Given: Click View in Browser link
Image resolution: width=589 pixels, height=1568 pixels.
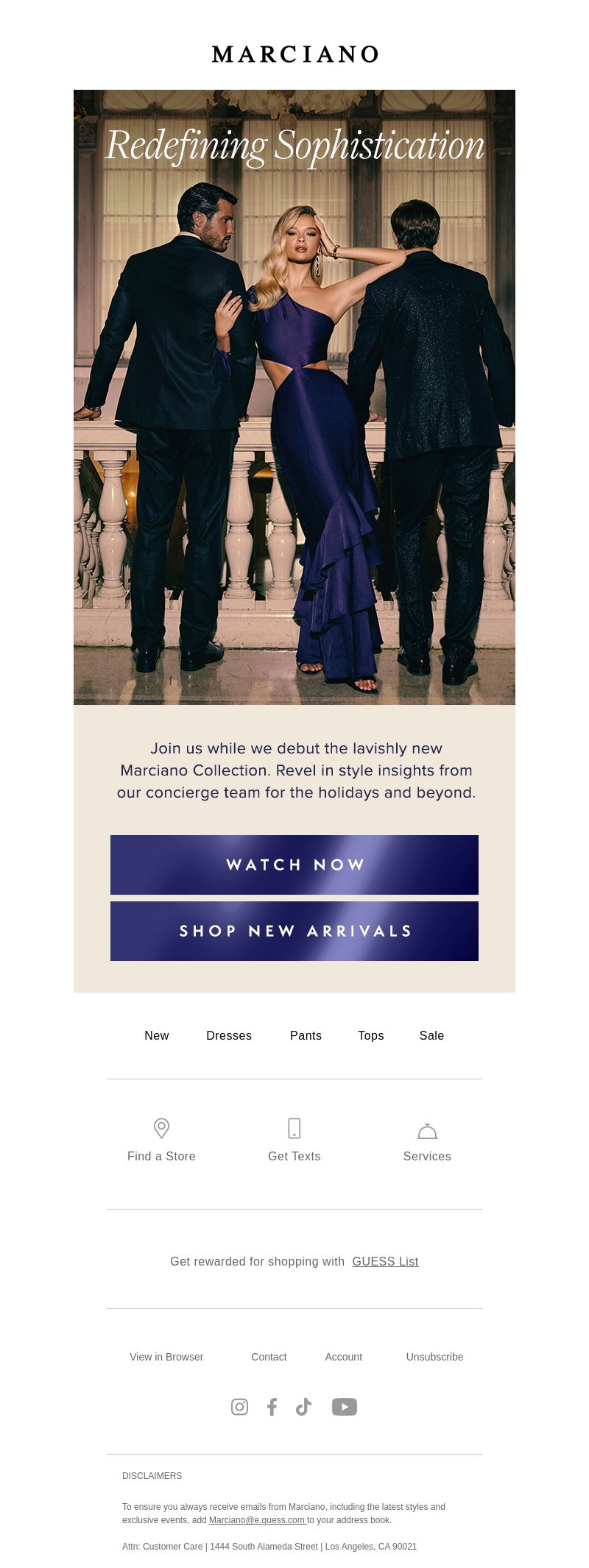Looking at the screenshot, I should click(x=166, y=1357).
